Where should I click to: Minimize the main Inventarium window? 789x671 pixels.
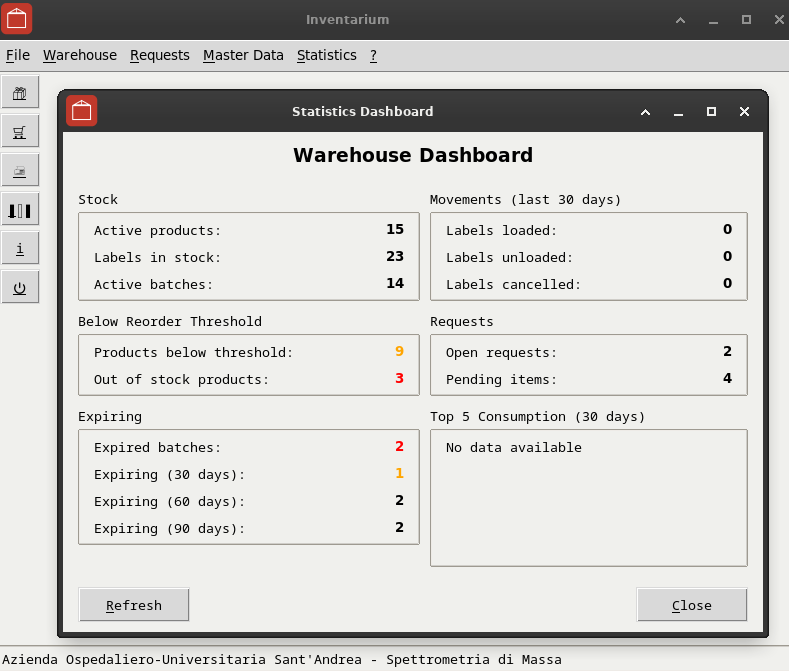pos(713,20)
